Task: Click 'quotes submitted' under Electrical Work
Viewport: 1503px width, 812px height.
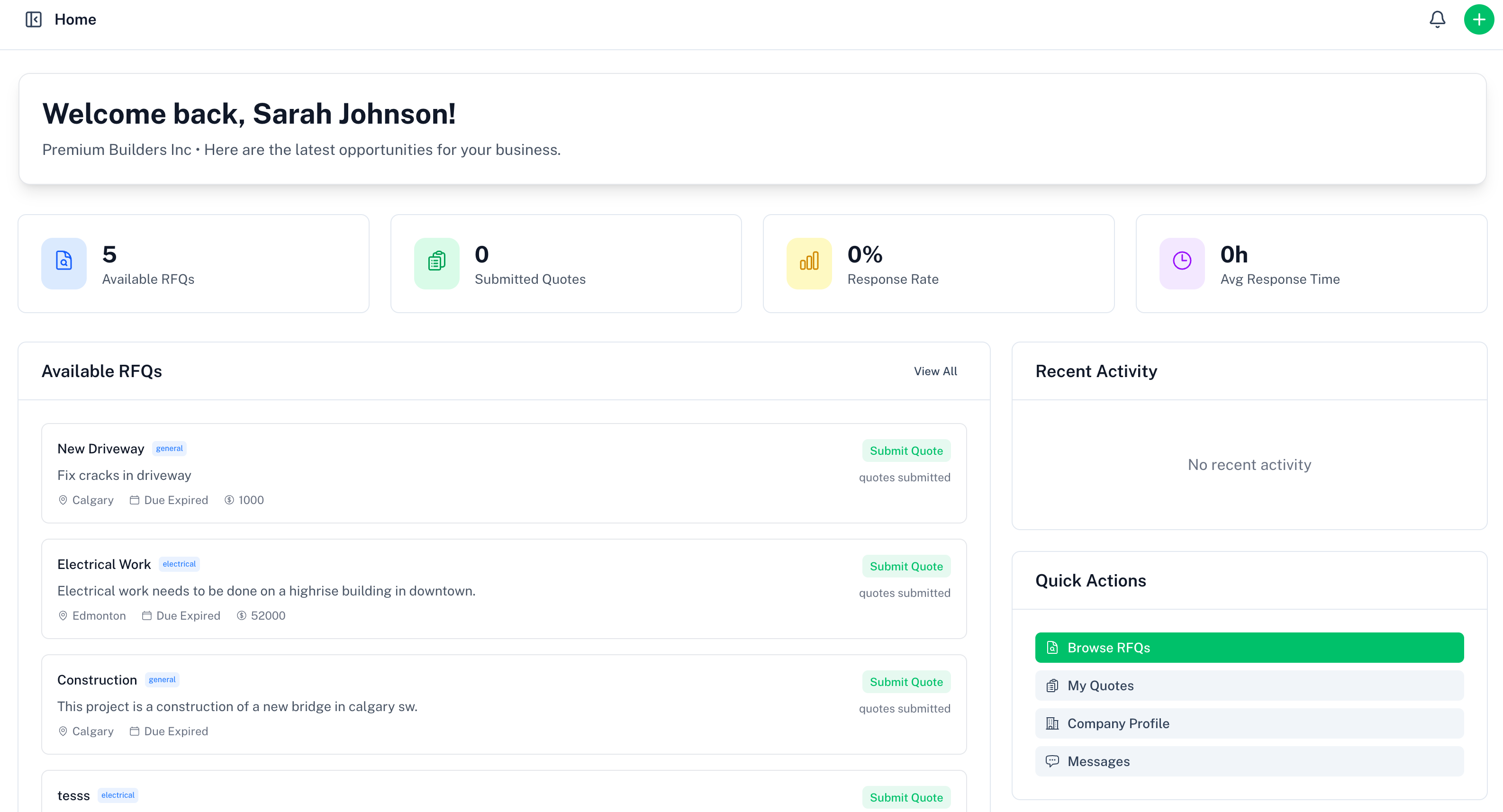Action: click(905, 593)
